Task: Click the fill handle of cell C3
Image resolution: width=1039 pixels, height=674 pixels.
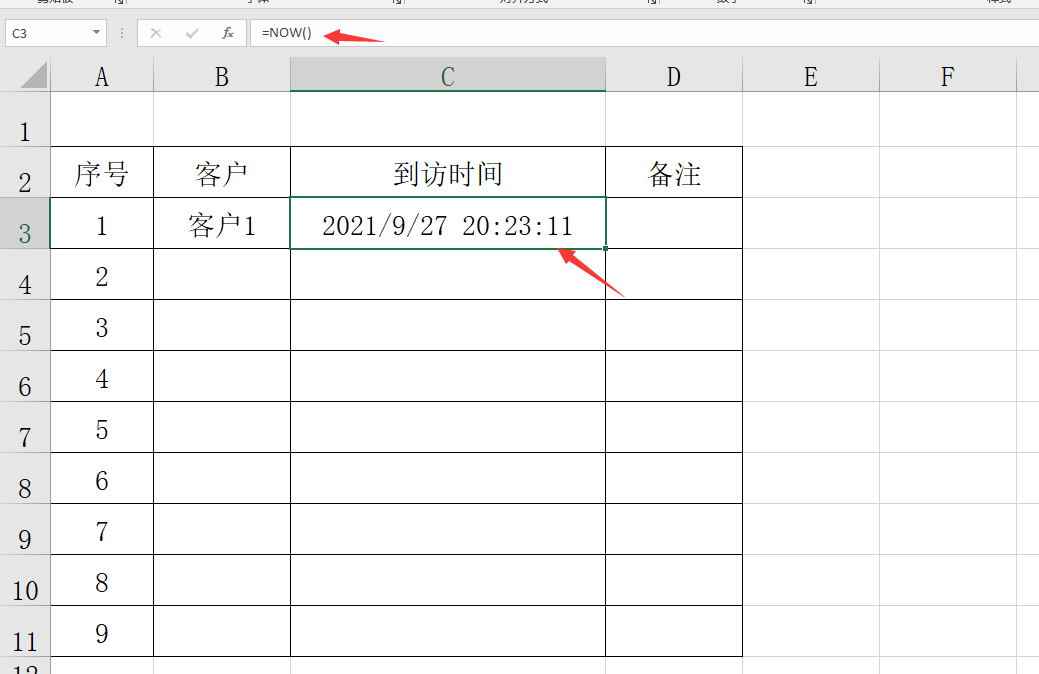Action: [606, 249]
